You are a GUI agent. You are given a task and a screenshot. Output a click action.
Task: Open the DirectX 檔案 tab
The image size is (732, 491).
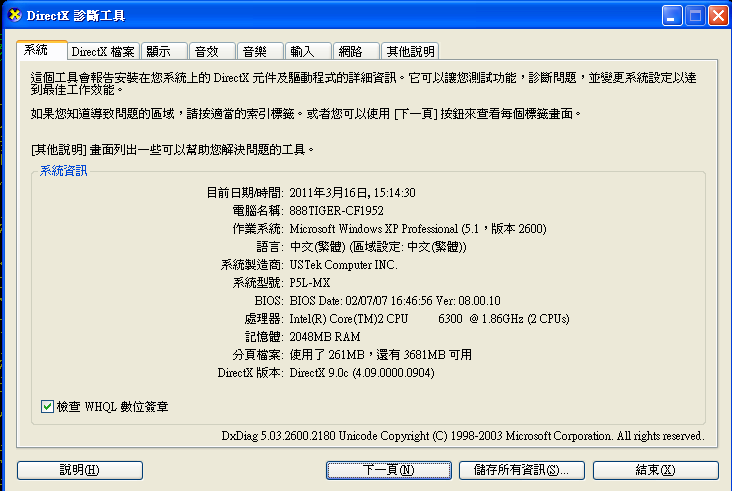[103, 51]
